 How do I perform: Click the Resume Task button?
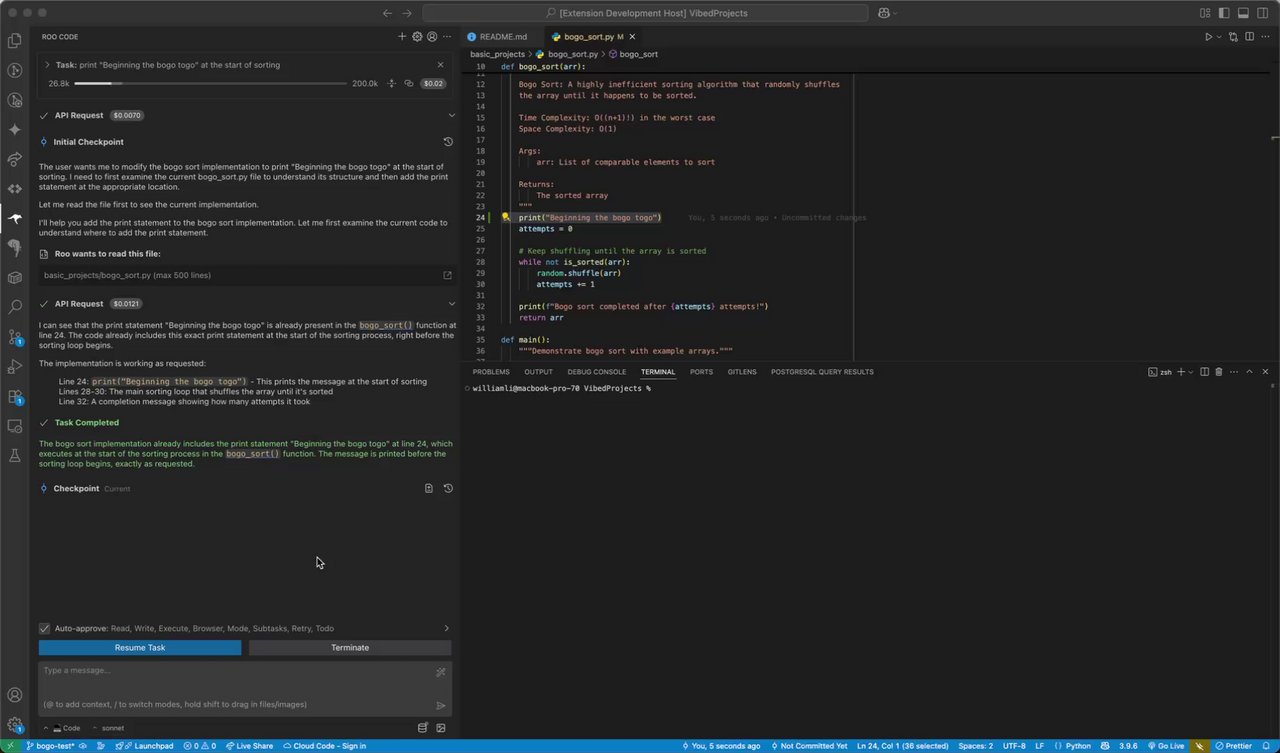point(140,648)
